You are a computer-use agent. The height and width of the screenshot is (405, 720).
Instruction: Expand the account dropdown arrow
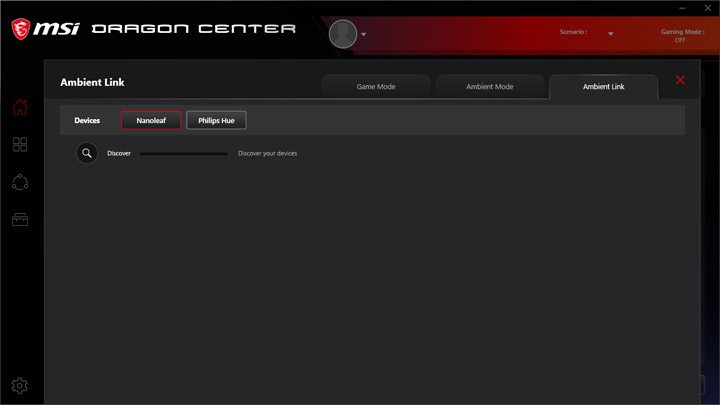click(x=364, y=34)
